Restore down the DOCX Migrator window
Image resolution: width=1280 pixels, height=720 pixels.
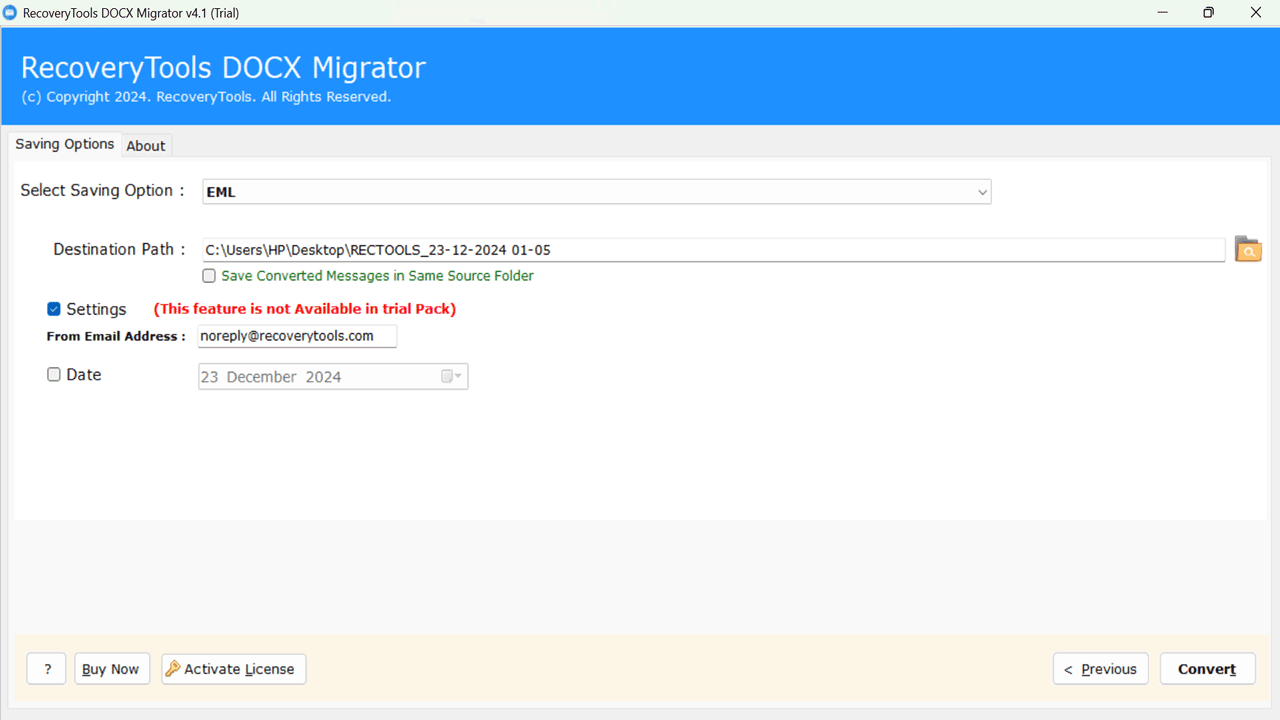click(x=1209, y=13)
